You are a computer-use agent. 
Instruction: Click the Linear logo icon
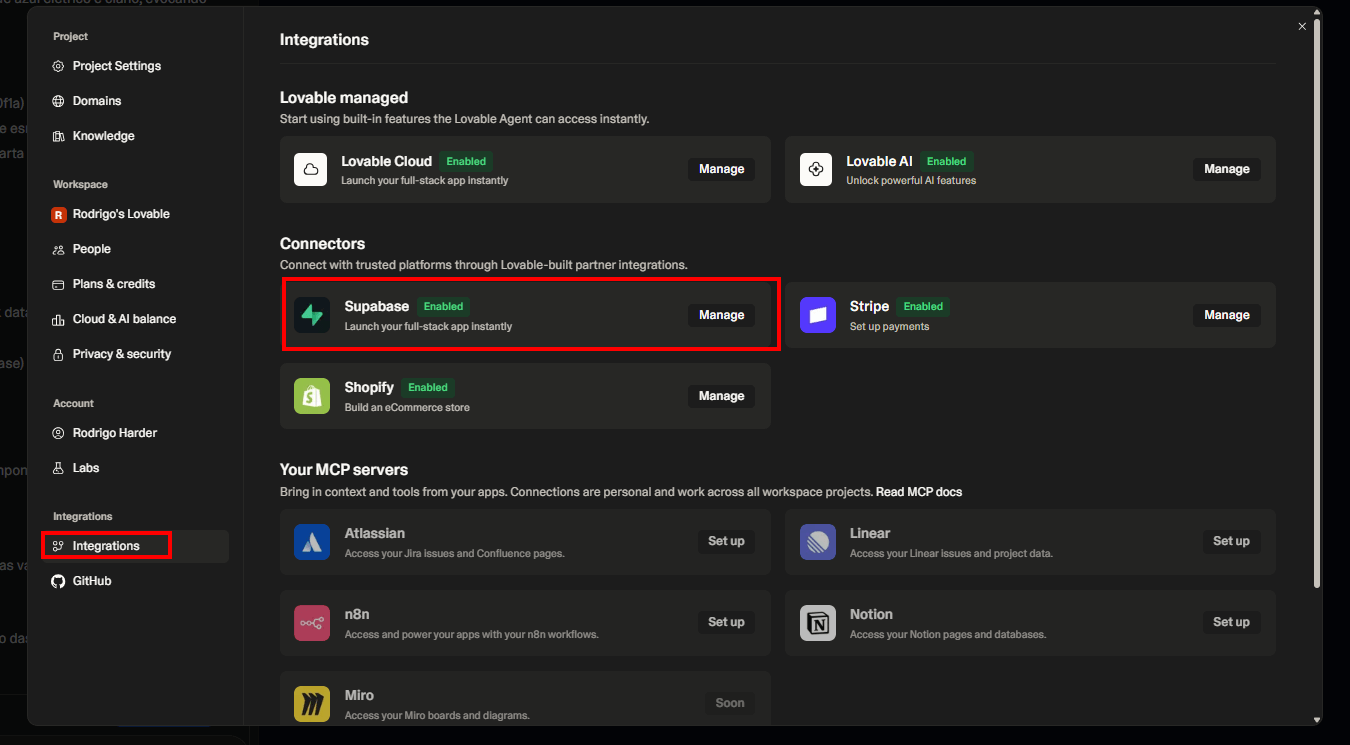click(817, 542)
